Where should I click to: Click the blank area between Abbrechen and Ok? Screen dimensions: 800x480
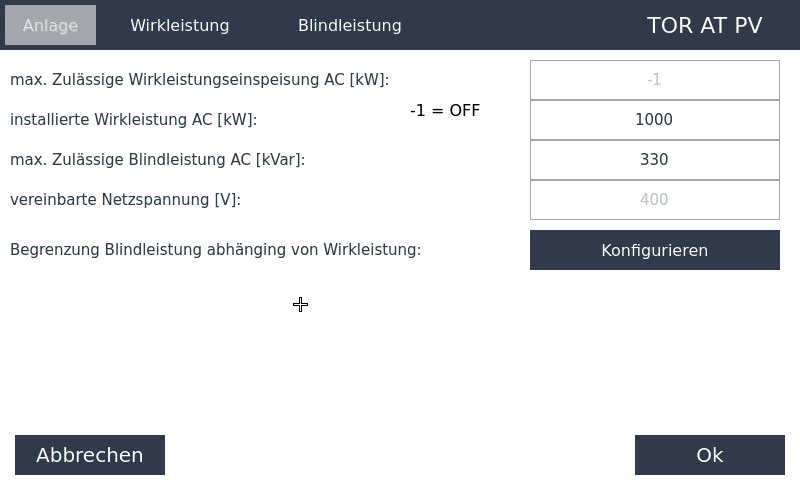coord(400,455)
